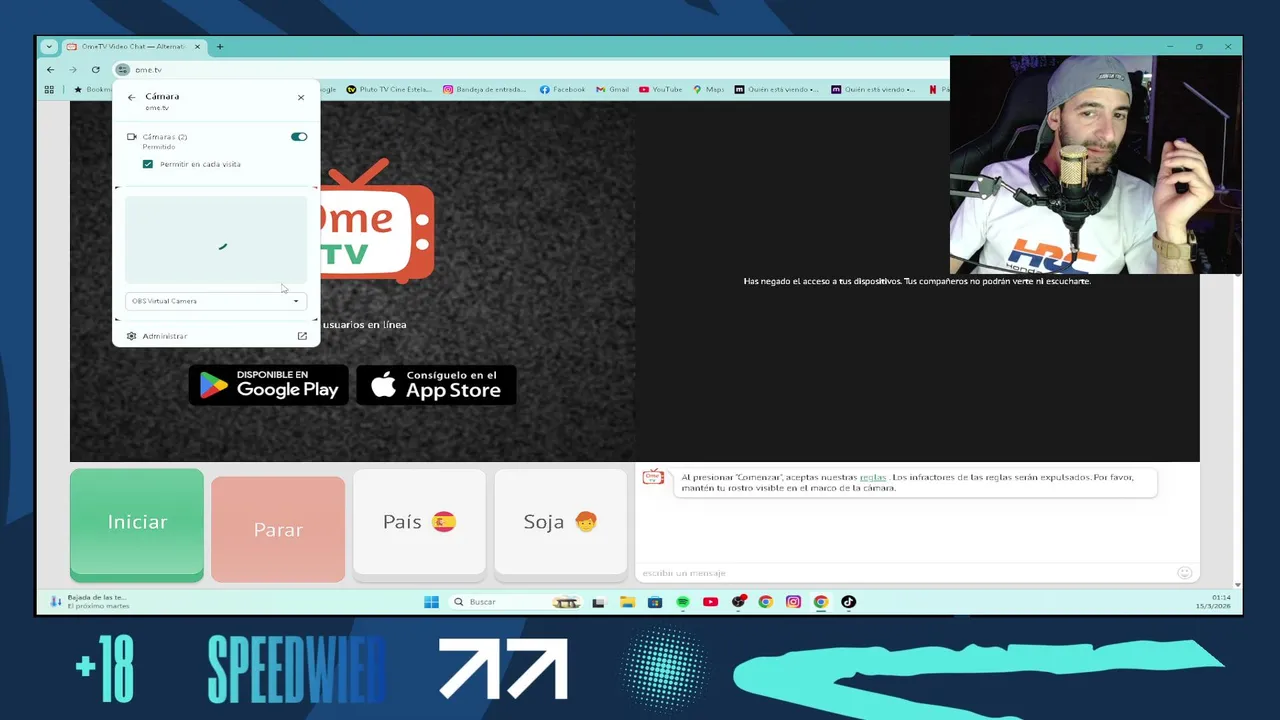Open first 'Quién está viendo' bookmark
This screenshot has width=1280, height=720.
pyautogui.click(x=777, y=90)
